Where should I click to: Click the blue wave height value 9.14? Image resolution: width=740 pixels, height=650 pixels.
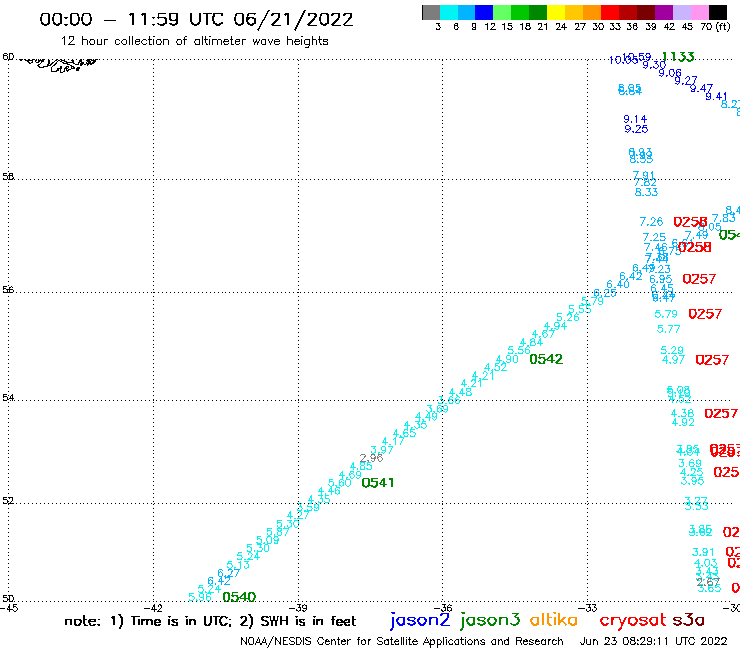[x=635, y=119]
